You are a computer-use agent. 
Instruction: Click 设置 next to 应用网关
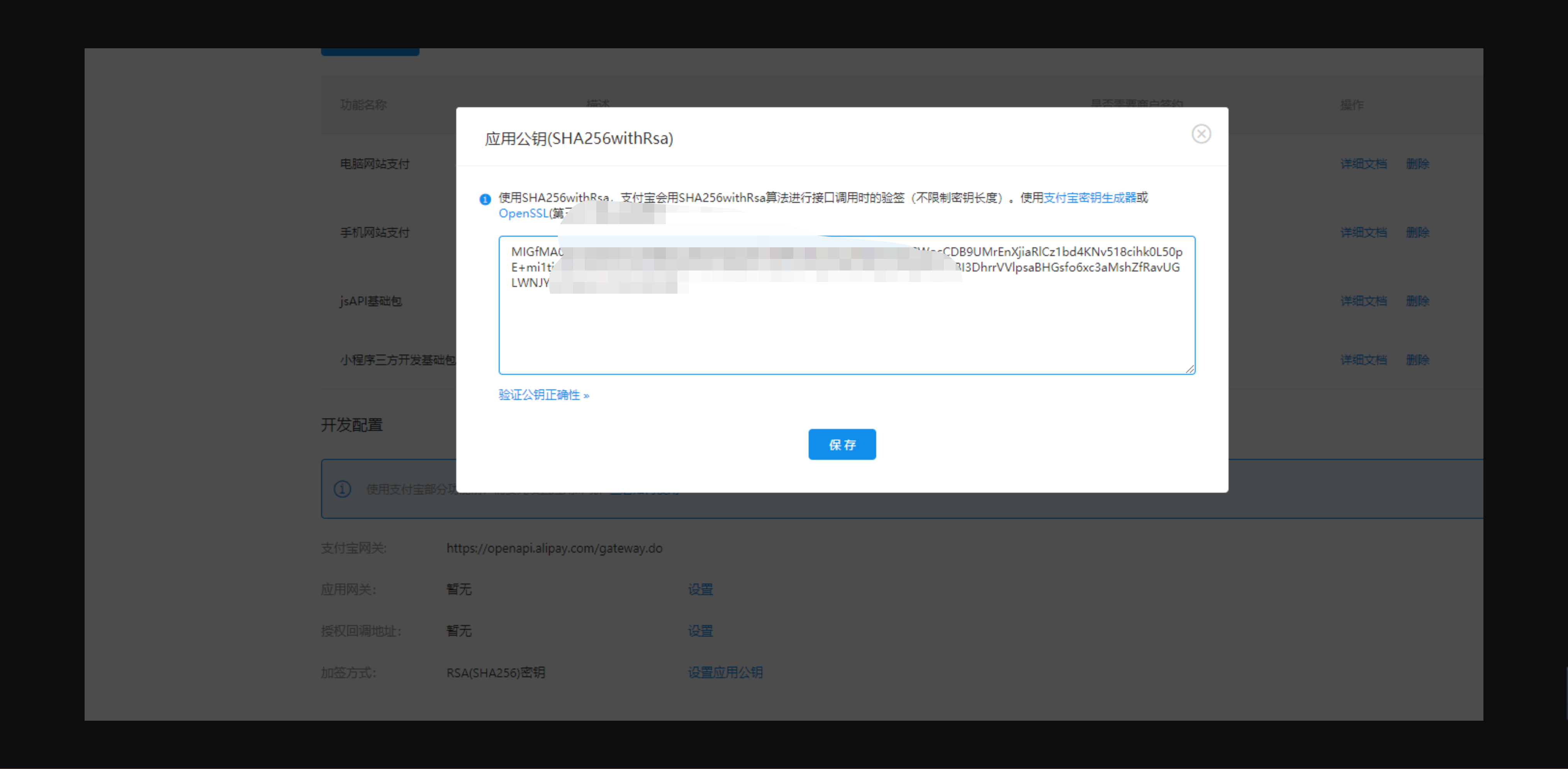click(x=700, y=589)
